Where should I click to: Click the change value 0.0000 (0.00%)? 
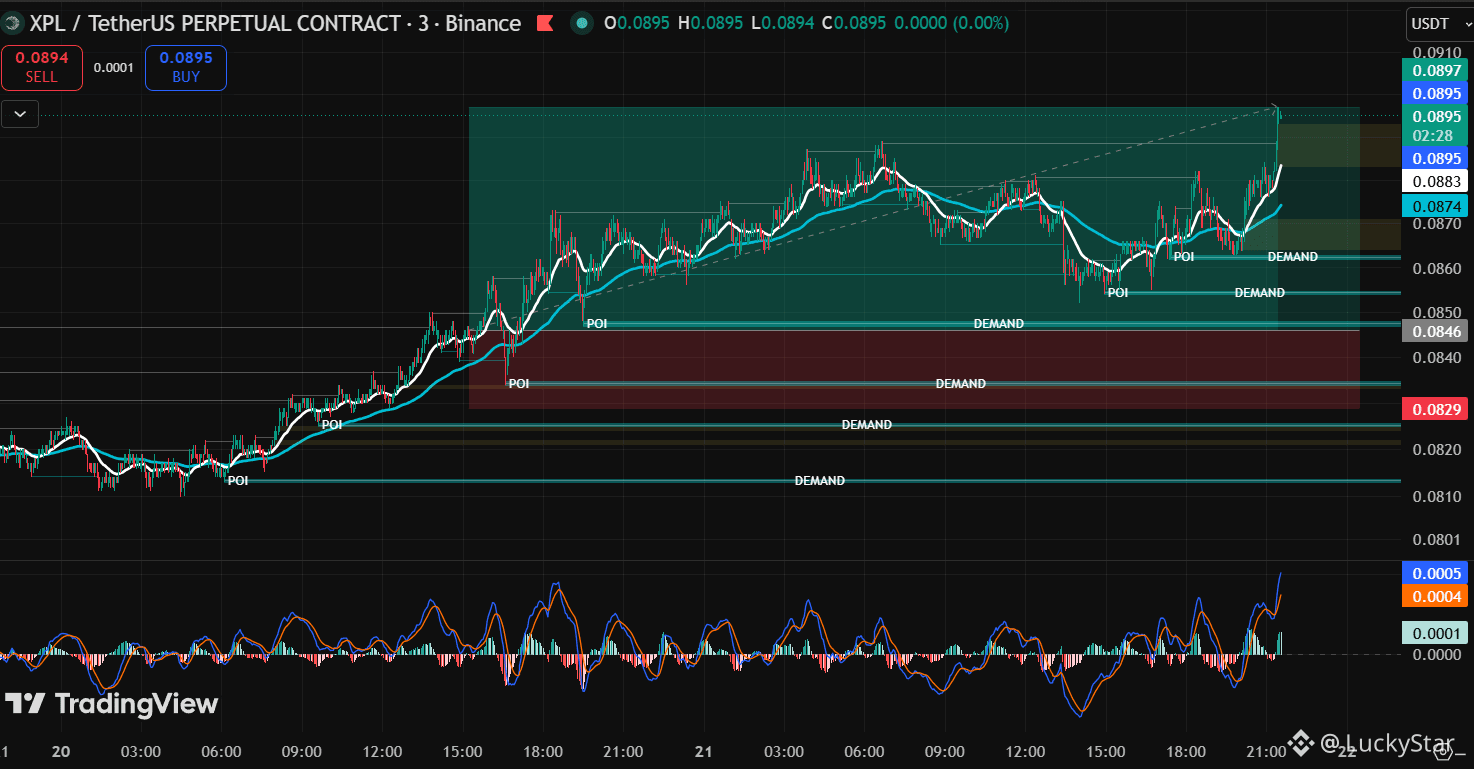click(950, 23)
